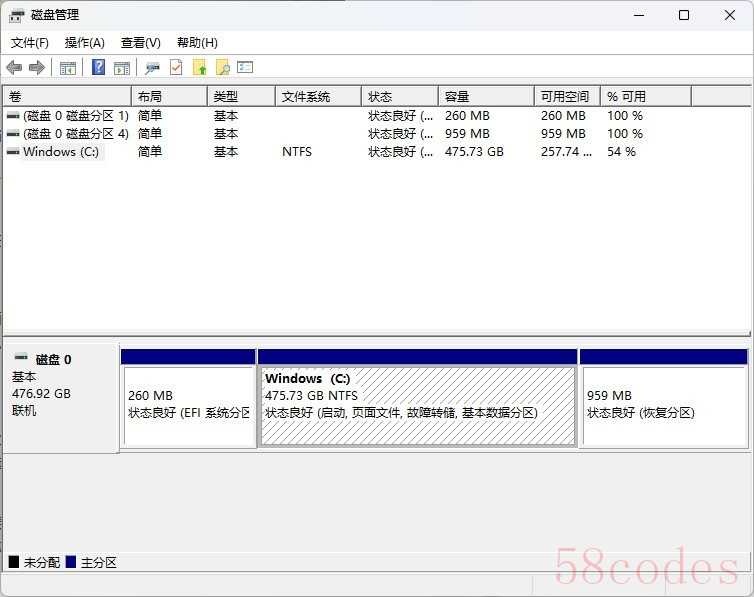754x597 pixels.
Task: Click the disk connection toolbar icon
Action: [x=152, y=68]
